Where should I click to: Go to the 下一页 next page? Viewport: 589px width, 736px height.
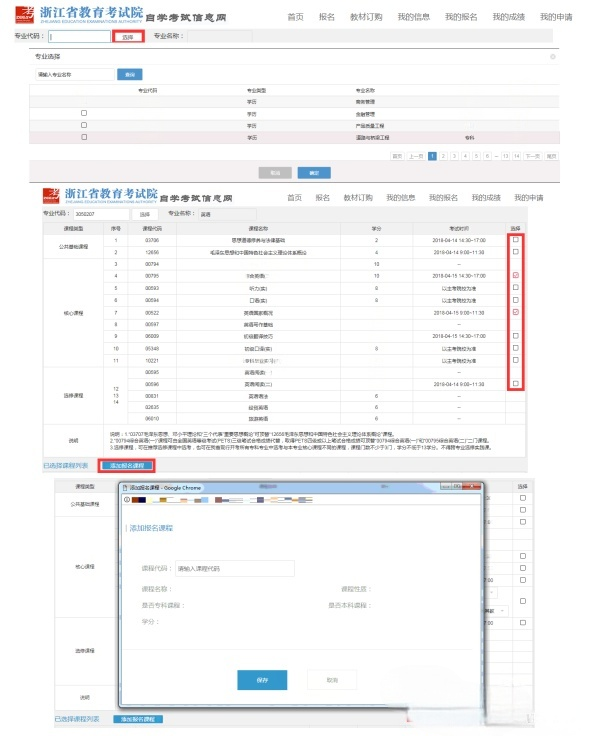[x=532, y=156]
